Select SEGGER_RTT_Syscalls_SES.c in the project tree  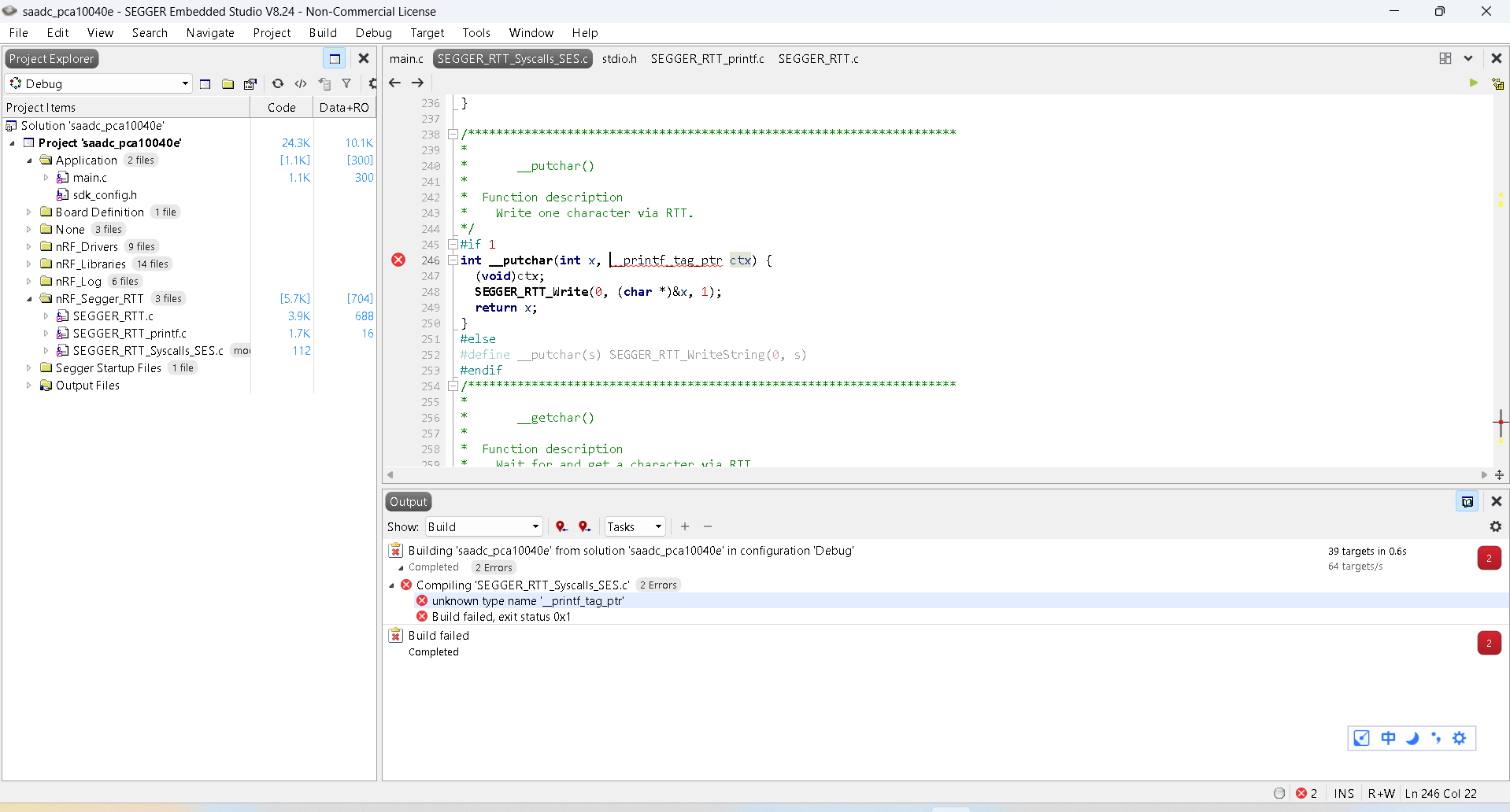[x=148, y=351]
